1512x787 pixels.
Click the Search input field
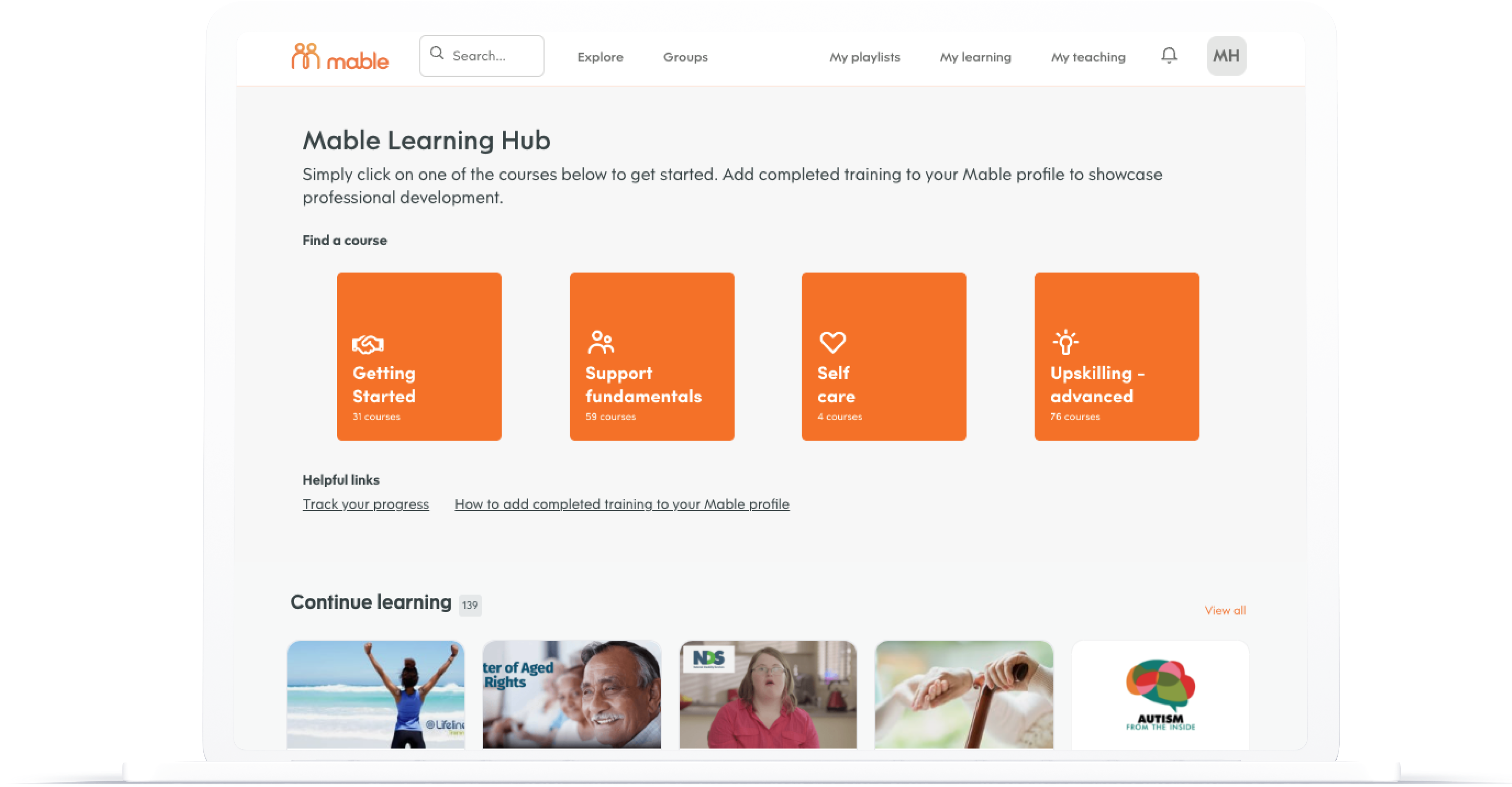(x=481, y=56)
